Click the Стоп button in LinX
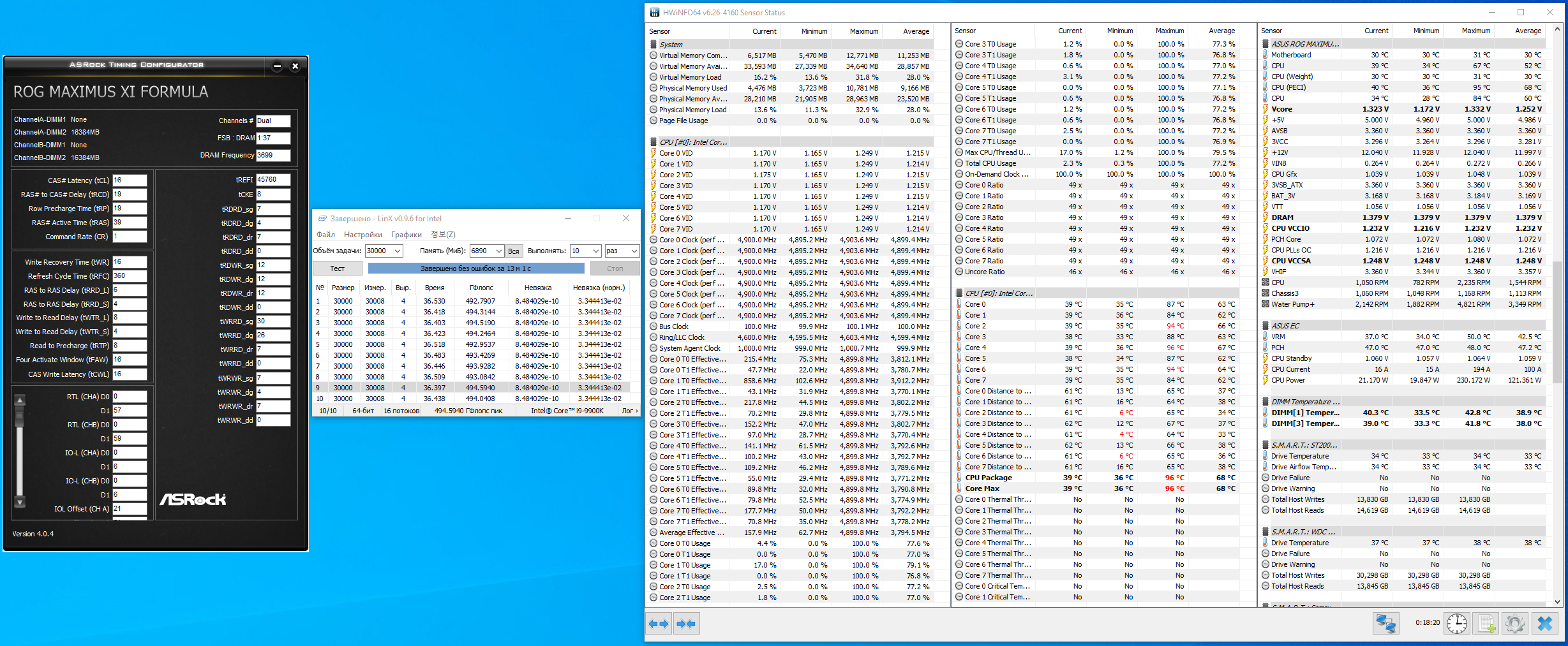The image size is (1568, 646). pyautogui.click(x=615, y=268)
